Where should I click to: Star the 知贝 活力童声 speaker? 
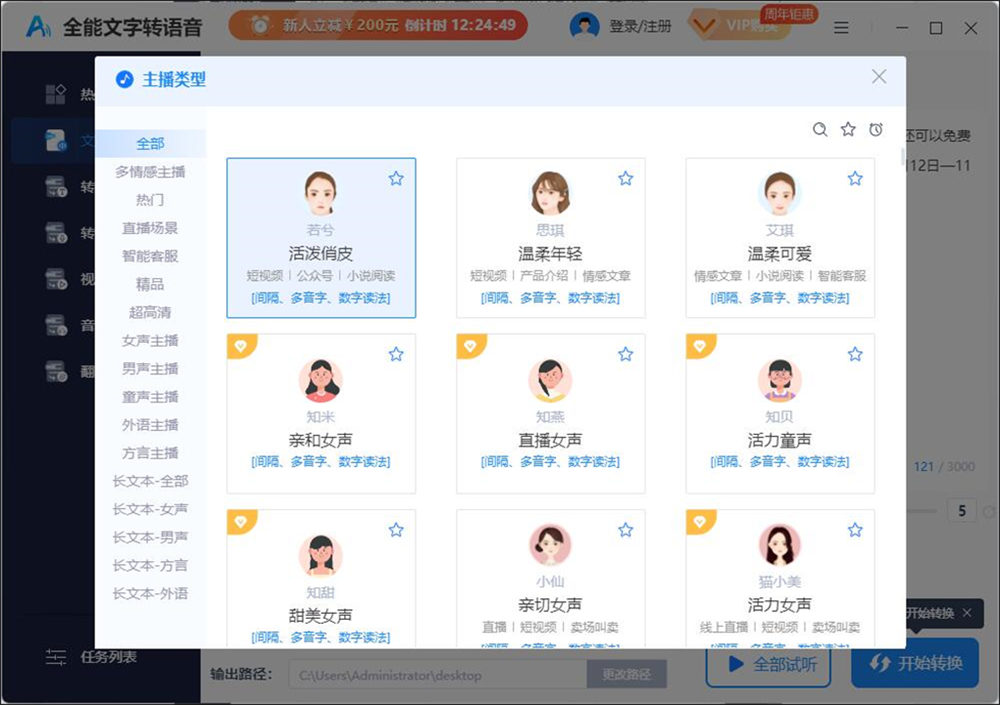tap(855, 353)
